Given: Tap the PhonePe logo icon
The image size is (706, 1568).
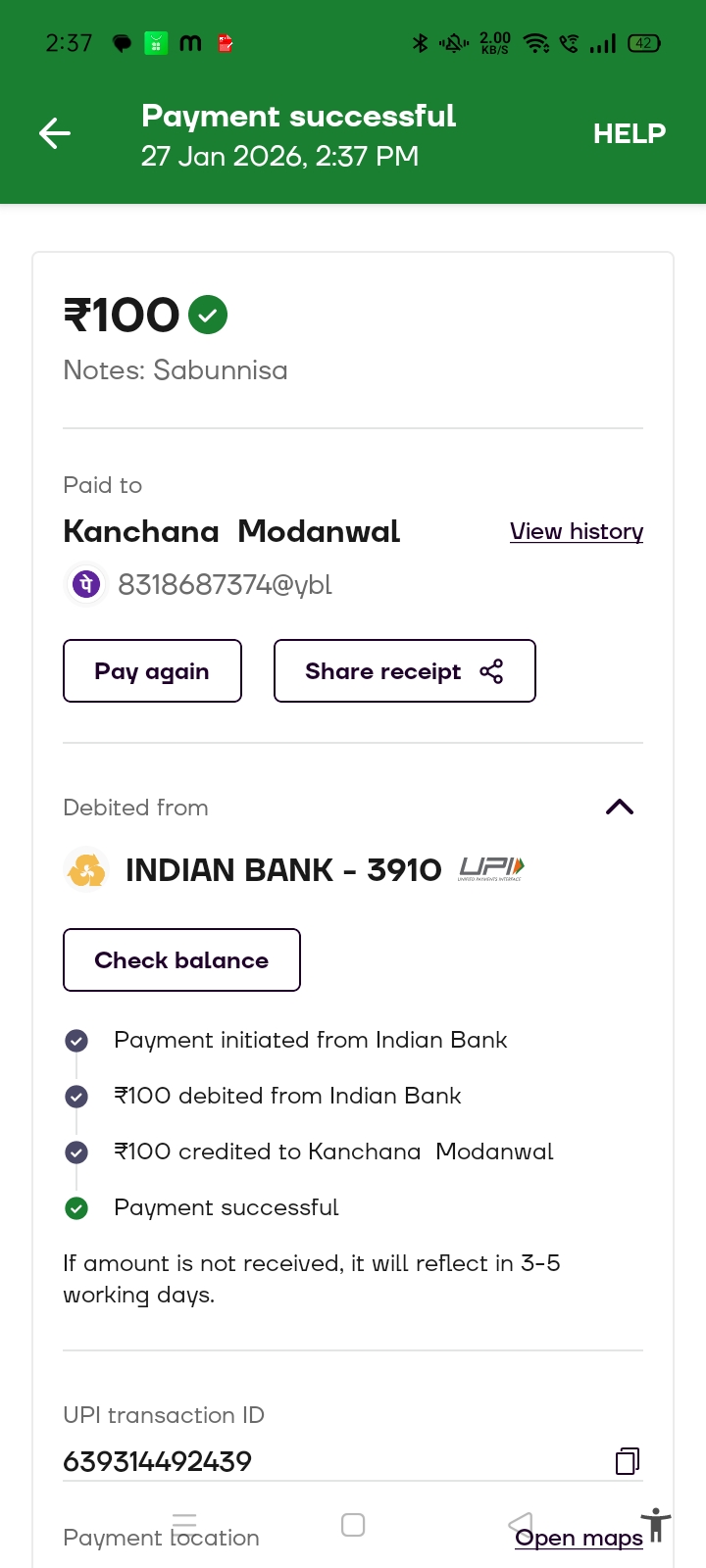Looking at the screenshot, I should [x=86, y=584].
